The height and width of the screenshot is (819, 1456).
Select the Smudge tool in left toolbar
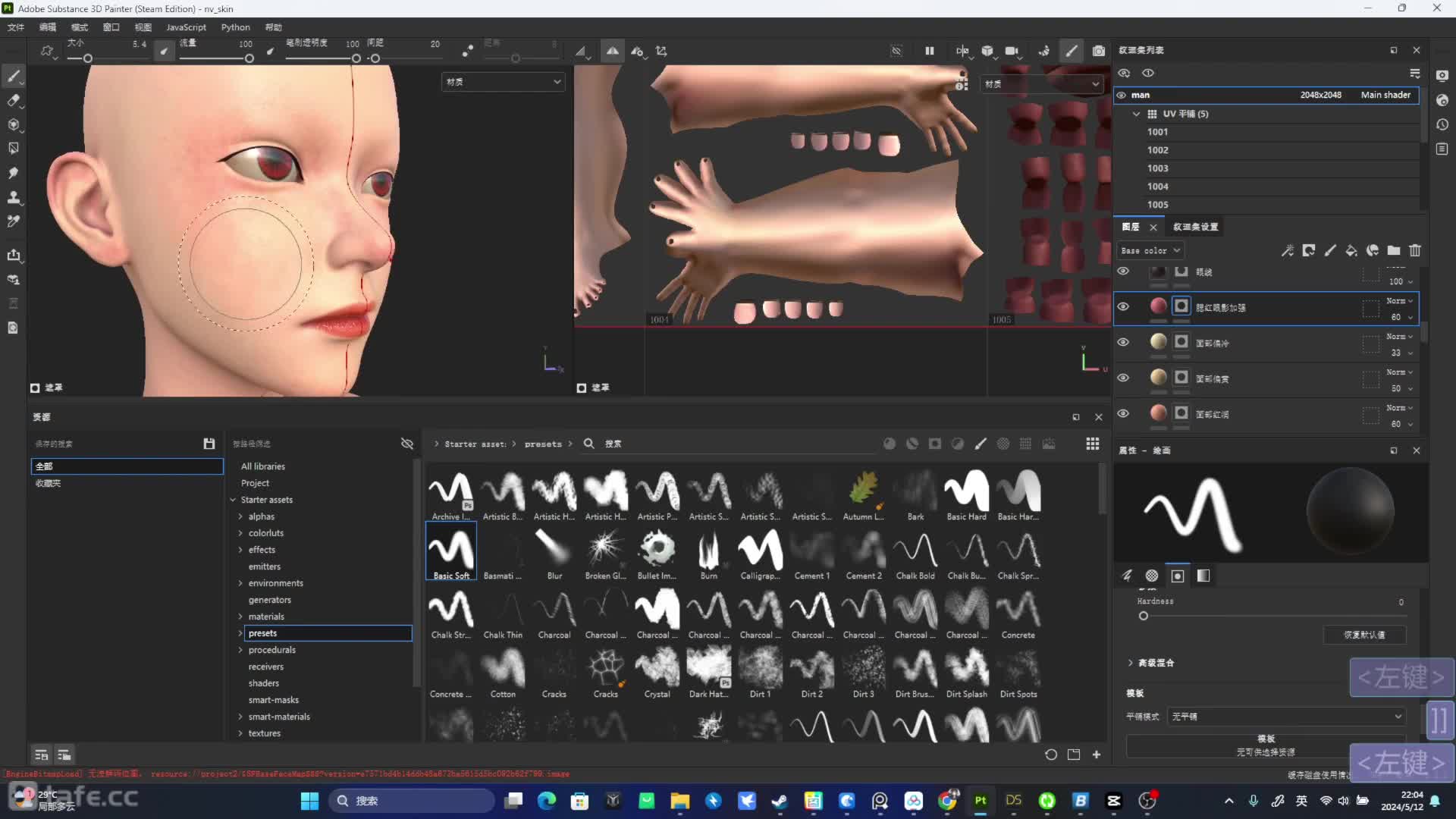(14, 173)
